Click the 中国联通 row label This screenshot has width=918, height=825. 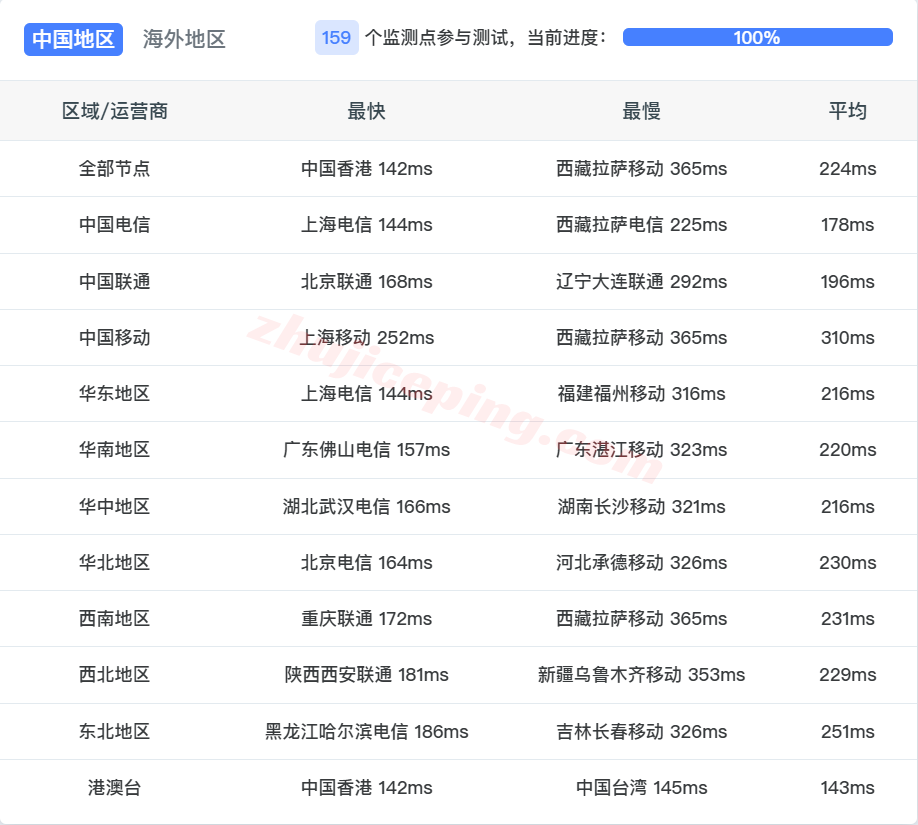tap(114, 281)
